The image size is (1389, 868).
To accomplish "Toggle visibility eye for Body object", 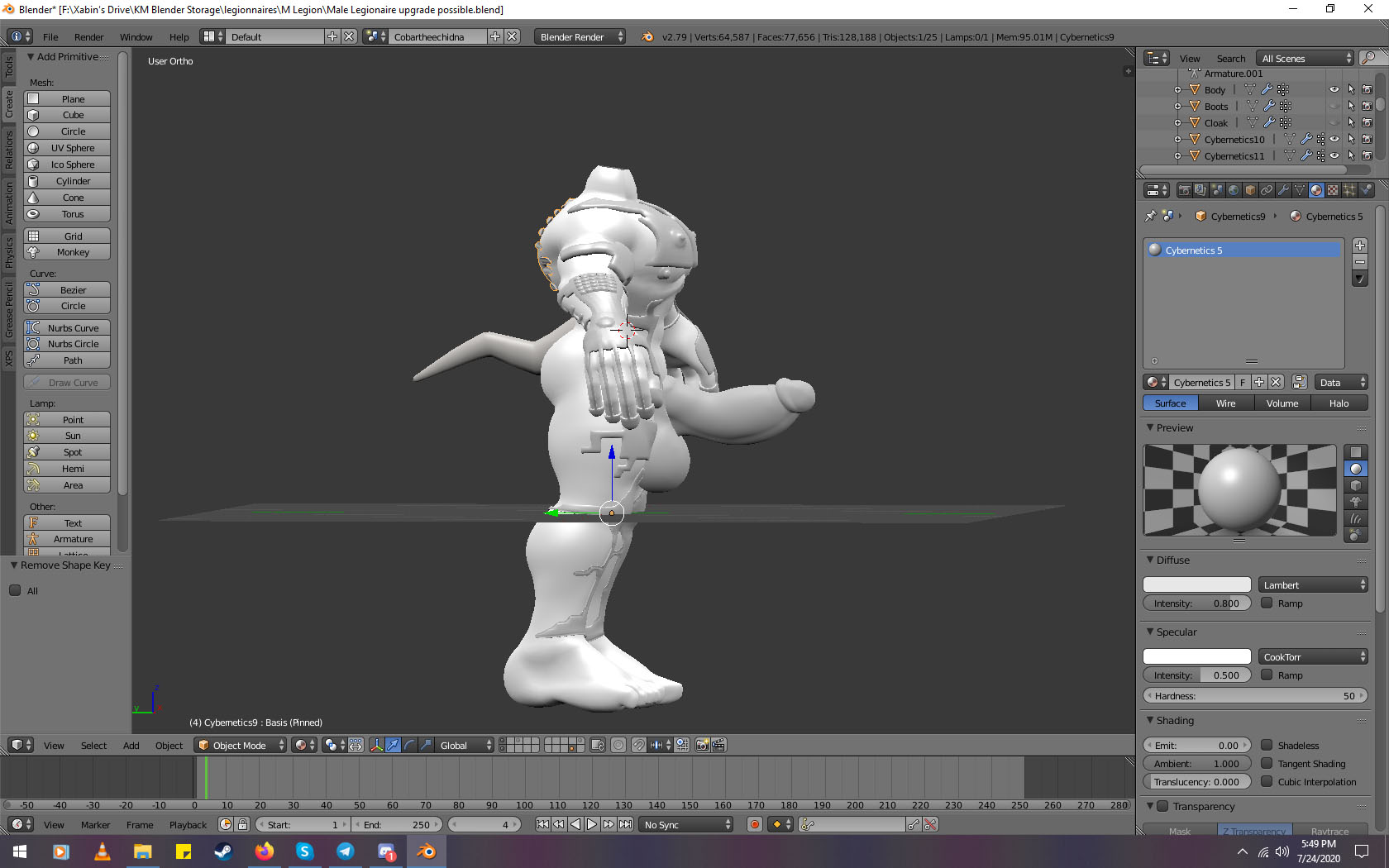I will click(1334, 89).
